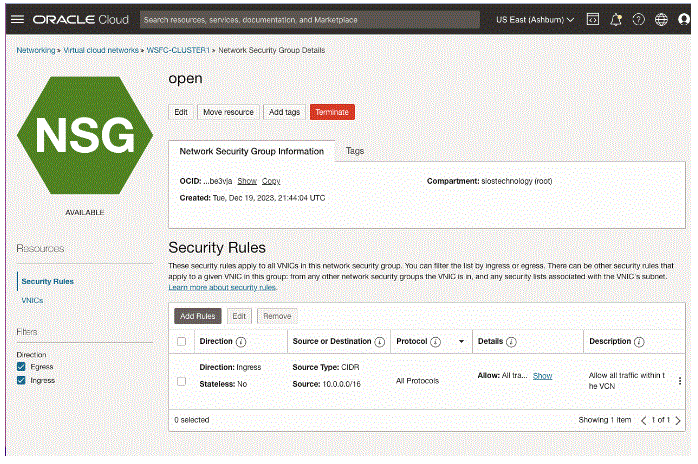Screen dimensions: 698x464
Task: Click the info icon beside Direction column
Action: (240, 341)
